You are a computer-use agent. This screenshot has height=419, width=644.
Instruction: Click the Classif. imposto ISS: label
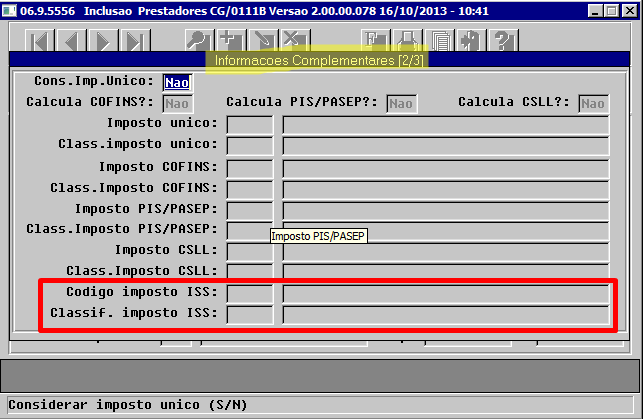click(x=134, y=313)
